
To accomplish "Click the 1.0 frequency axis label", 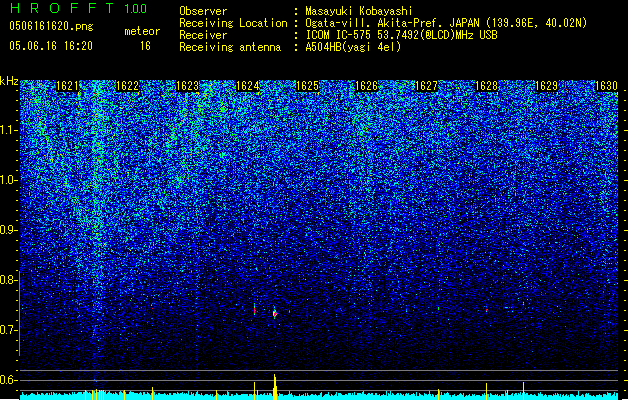I will (x=9, y=180).
